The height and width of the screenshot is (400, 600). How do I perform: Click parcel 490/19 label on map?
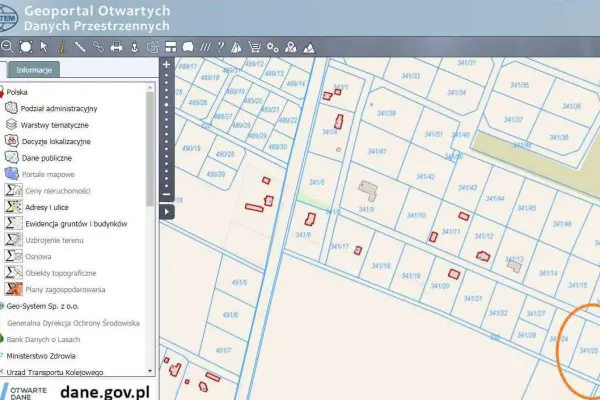tap(191, 148)
